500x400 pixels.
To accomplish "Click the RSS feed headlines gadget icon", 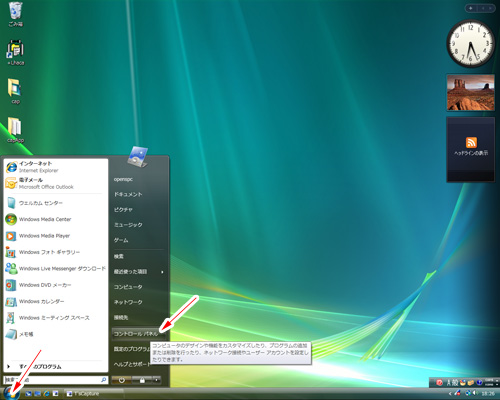I will click(x=471, y=142).
